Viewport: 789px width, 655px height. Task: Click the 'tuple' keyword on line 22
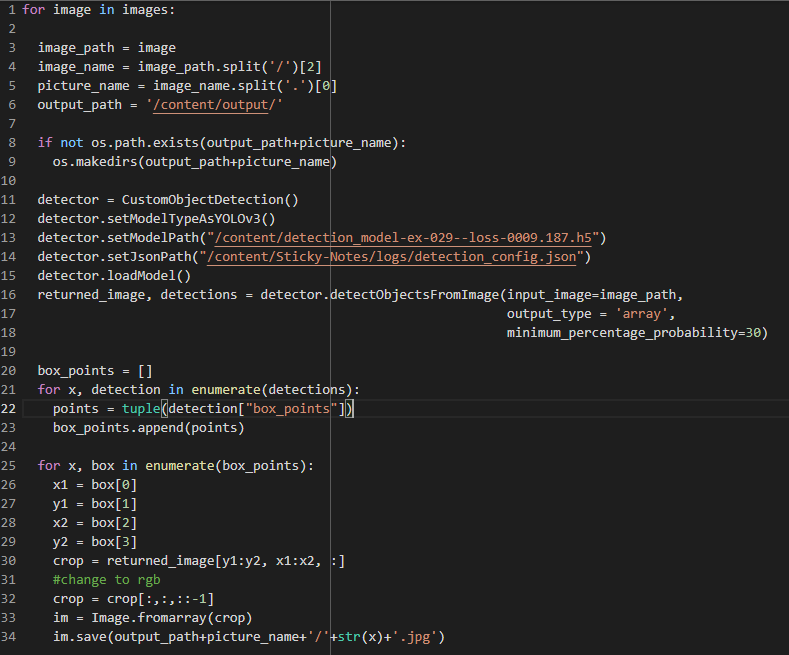[141, 408]
